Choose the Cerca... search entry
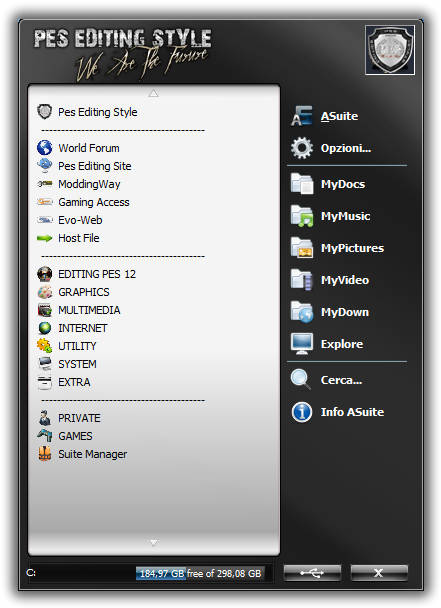441x608 pixels. (x=341, y=380)
